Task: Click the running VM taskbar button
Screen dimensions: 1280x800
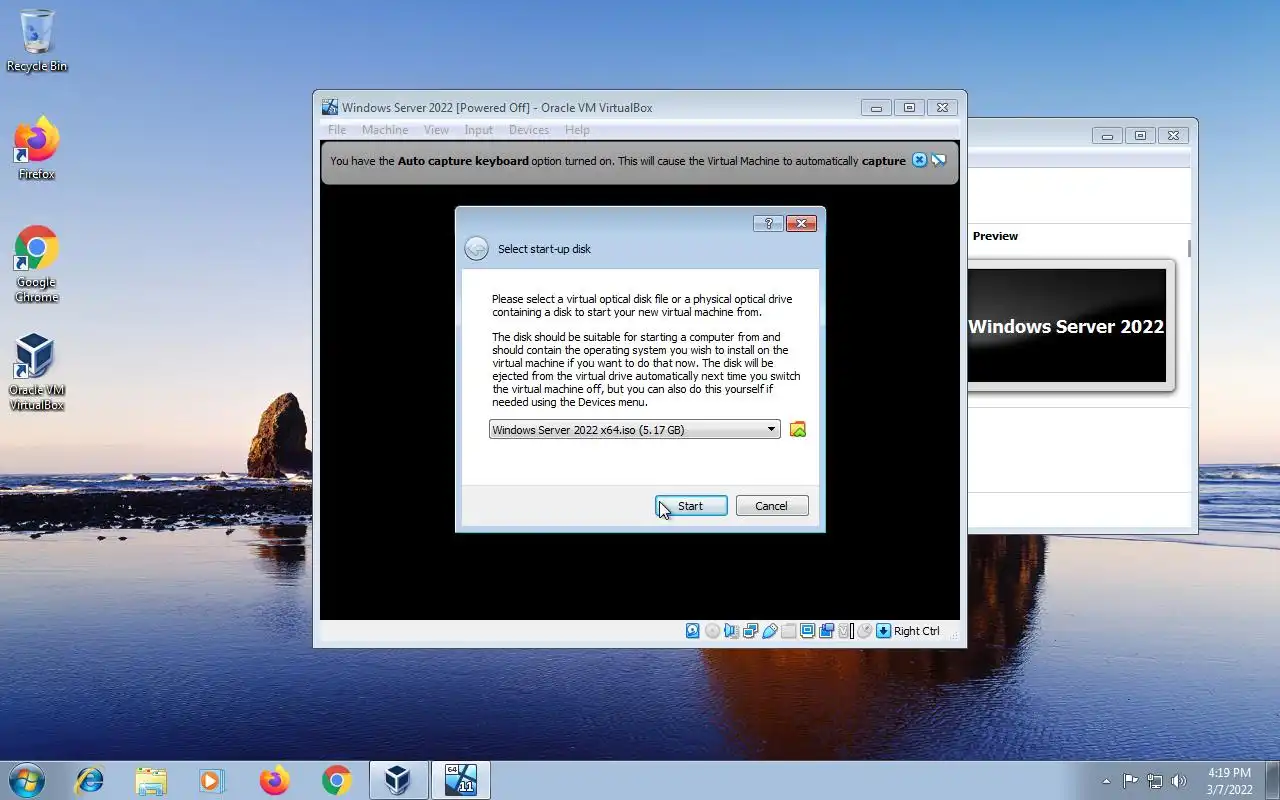Action: click(461, 780)
